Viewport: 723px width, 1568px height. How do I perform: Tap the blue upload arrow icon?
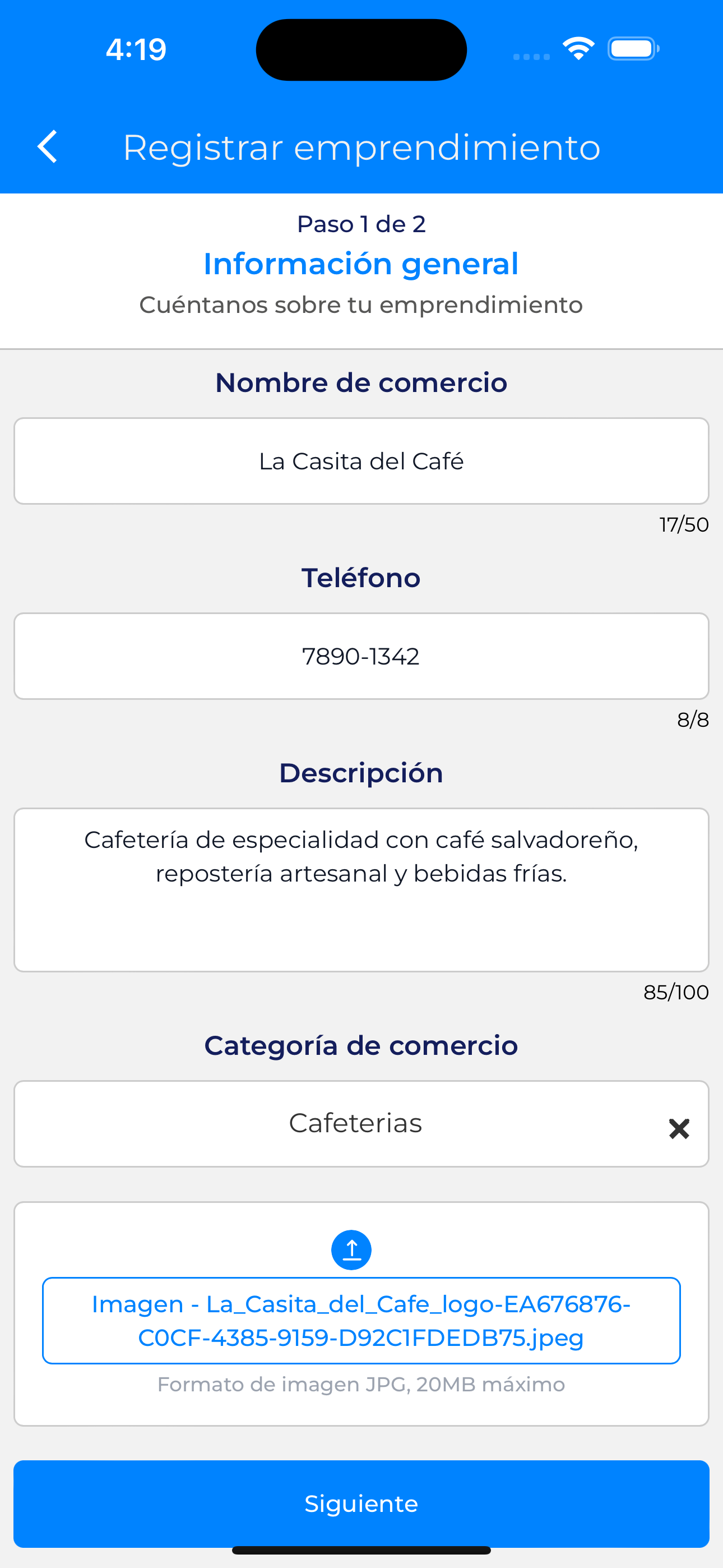click(351, 1249)
